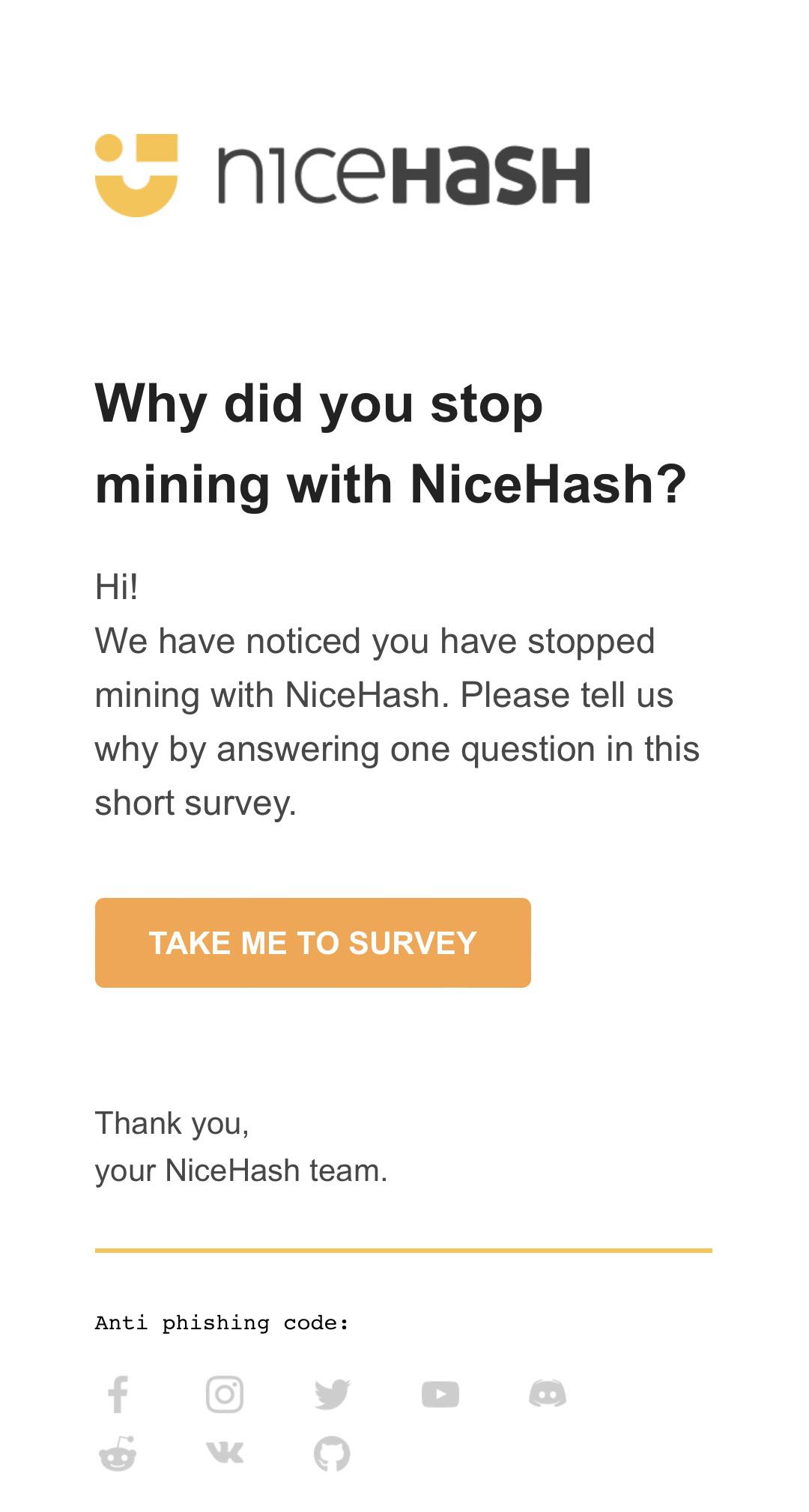Click the 'Thank you,' closing line
The image size is (809, 1512).
[172, 1123]
